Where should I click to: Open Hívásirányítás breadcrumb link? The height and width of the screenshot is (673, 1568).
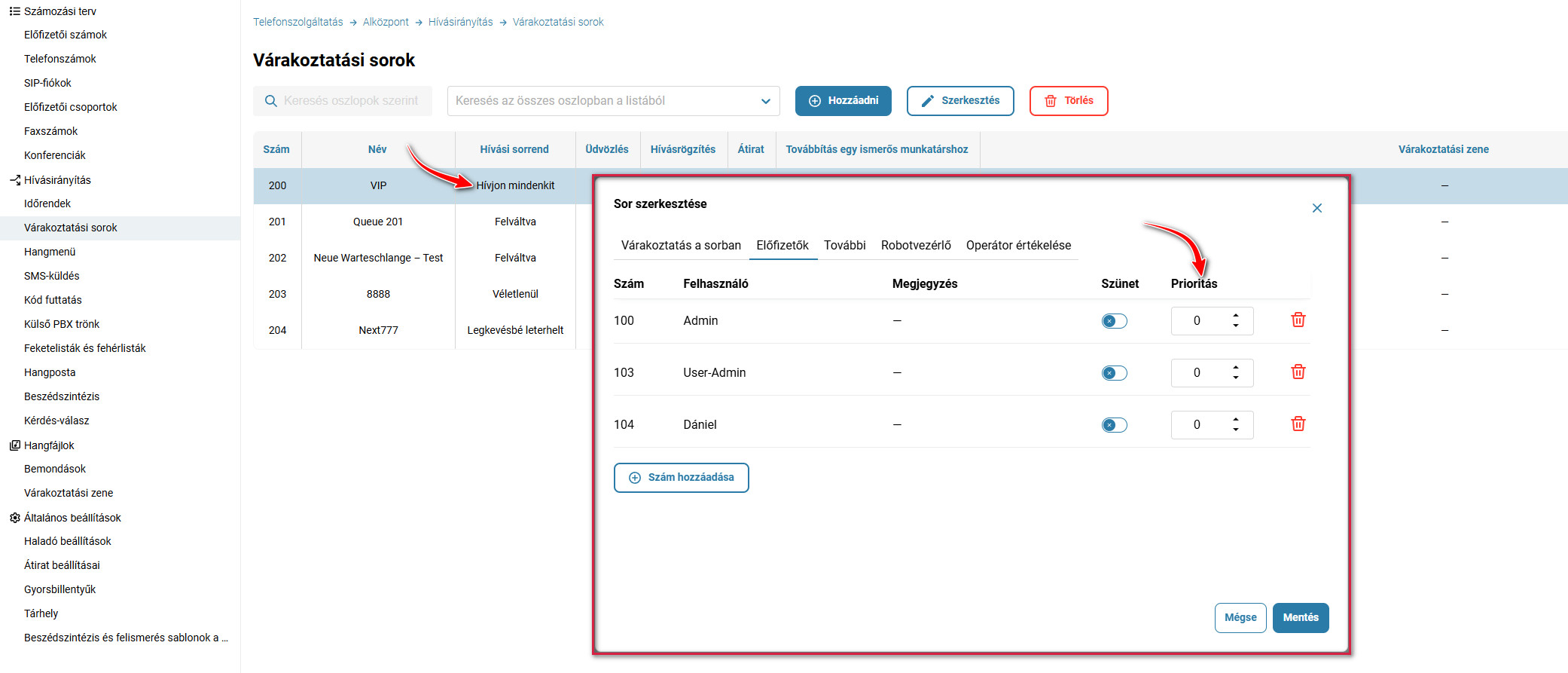pos(460,22)
